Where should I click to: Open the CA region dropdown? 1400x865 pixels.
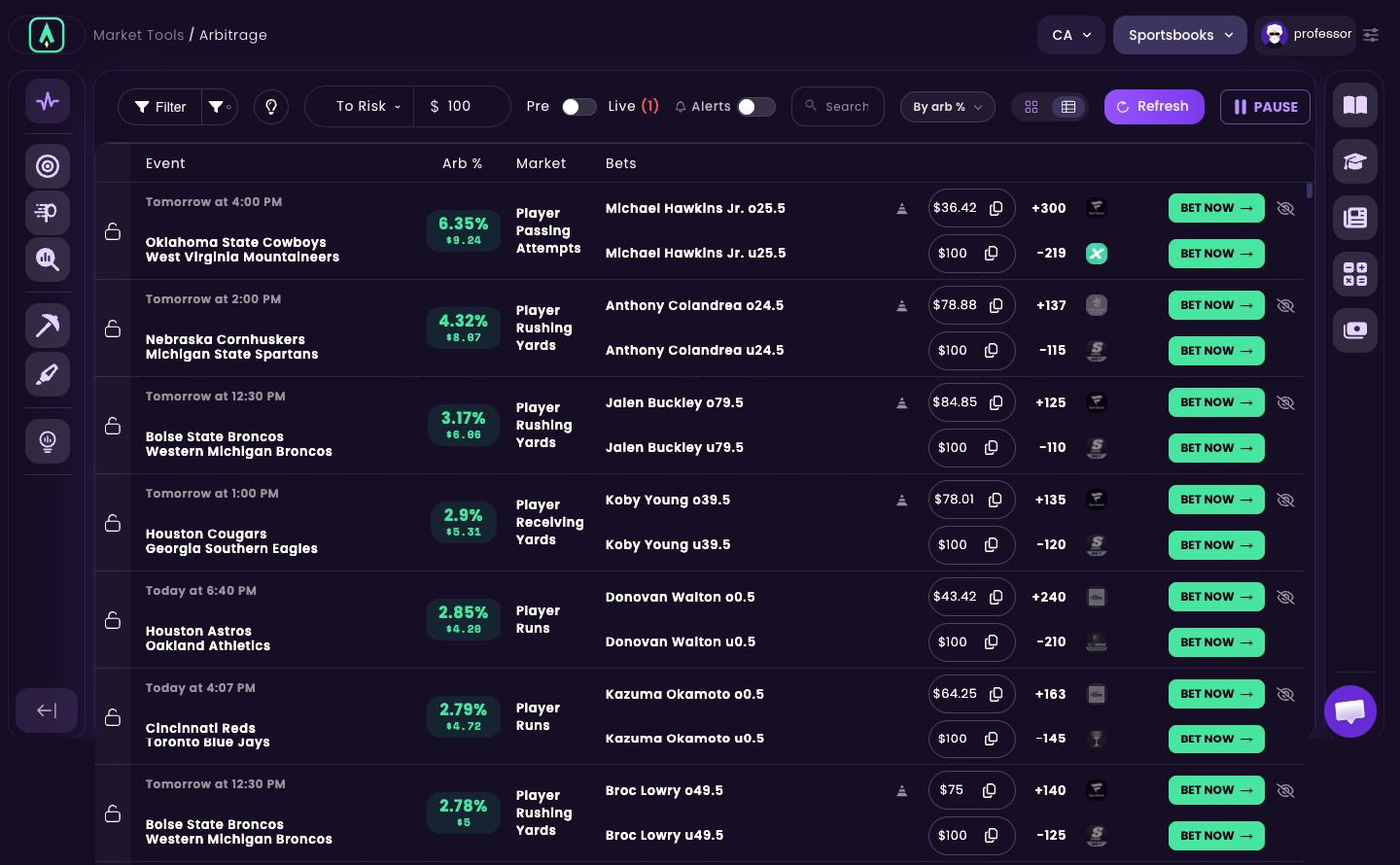point(1071,35)
